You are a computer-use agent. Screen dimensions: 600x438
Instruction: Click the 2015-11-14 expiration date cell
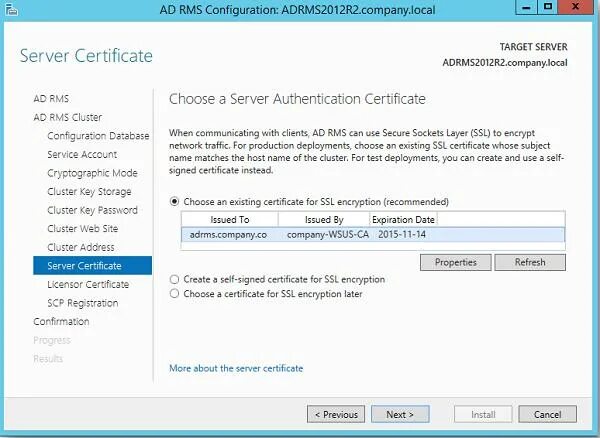[x=402, y=234]
